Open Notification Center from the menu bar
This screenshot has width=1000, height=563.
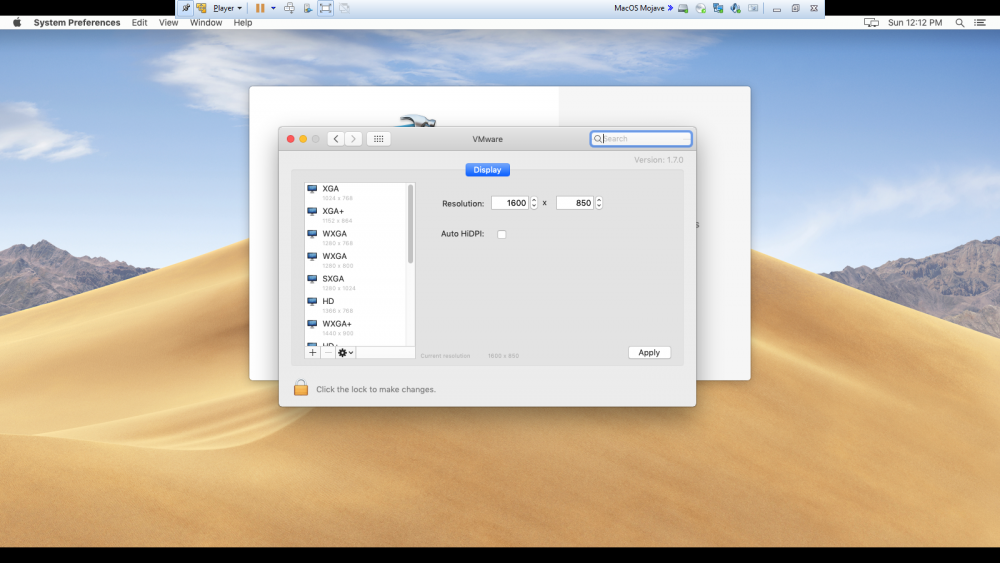pyautogui.click(x=980, y=22)
